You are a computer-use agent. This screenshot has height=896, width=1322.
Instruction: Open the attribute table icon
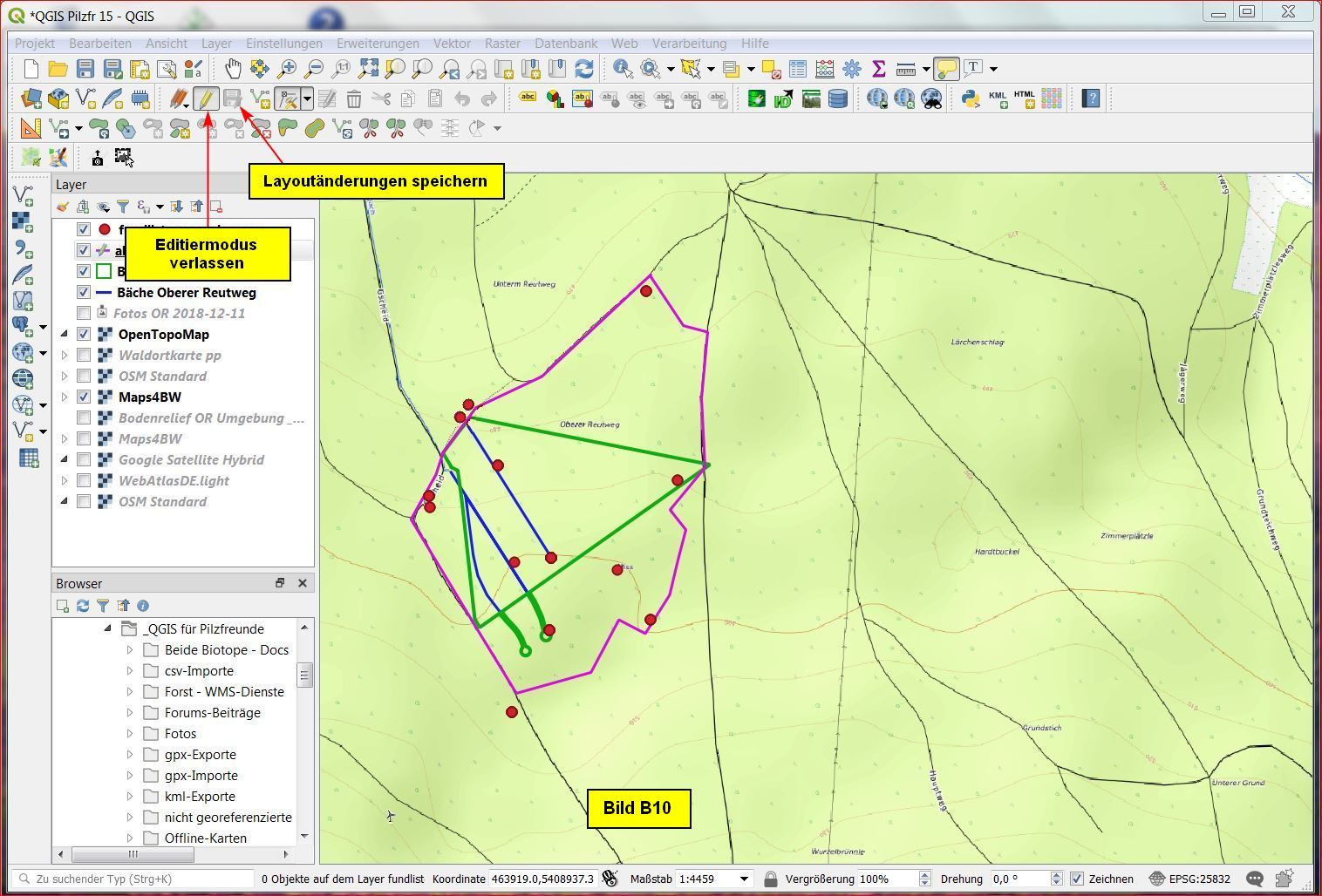click(x=797, y=69)
